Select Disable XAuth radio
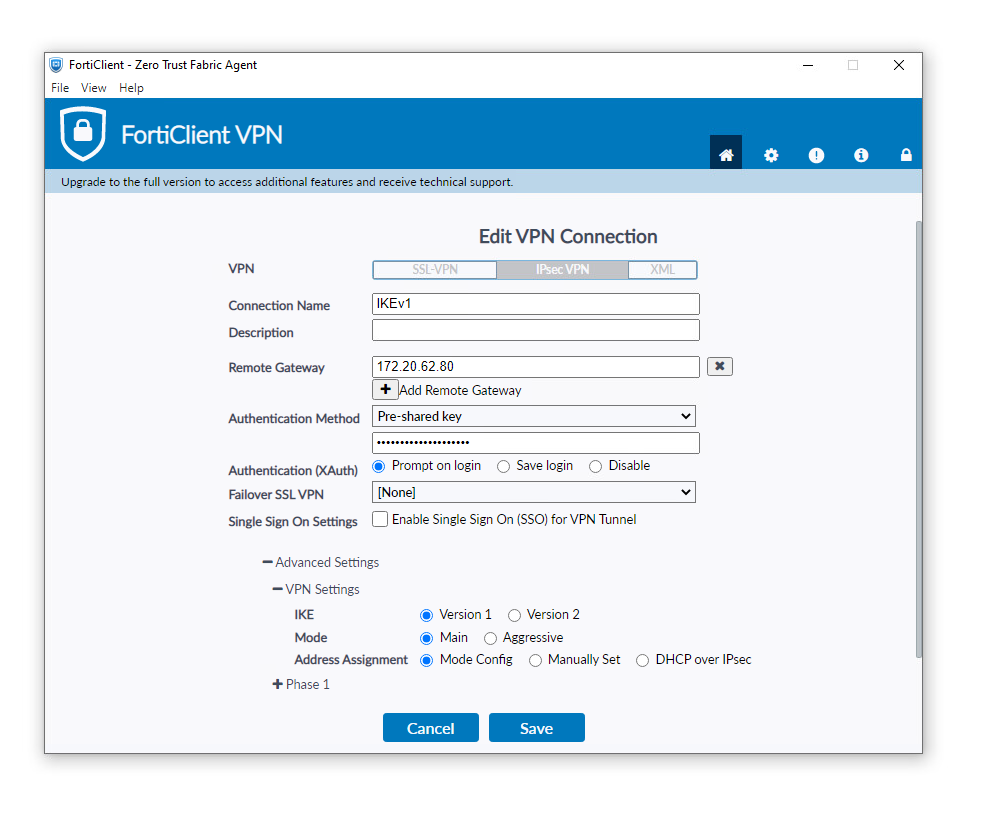The width and height of the screenshot is (981, 831). coord(595,467)
